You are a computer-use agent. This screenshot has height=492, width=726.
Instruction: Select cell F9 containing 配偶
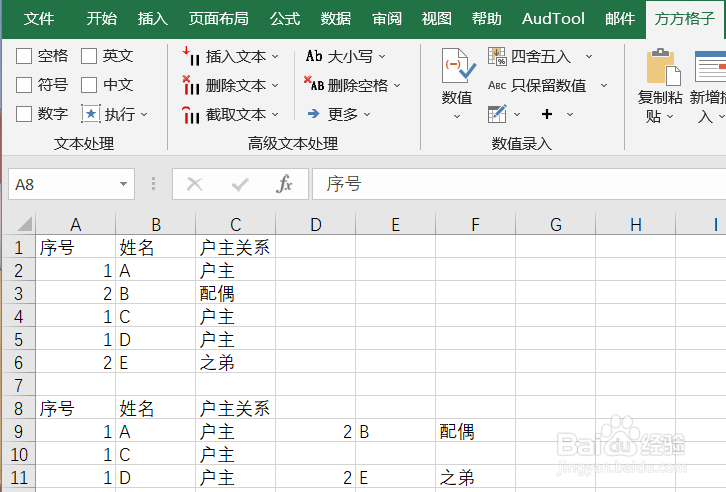[x=476, y=431]
